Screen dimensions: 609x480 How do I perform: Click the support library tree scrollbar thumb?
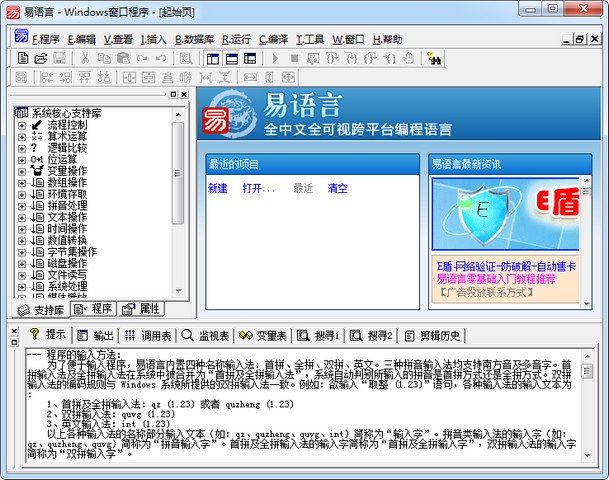[178, 173]
